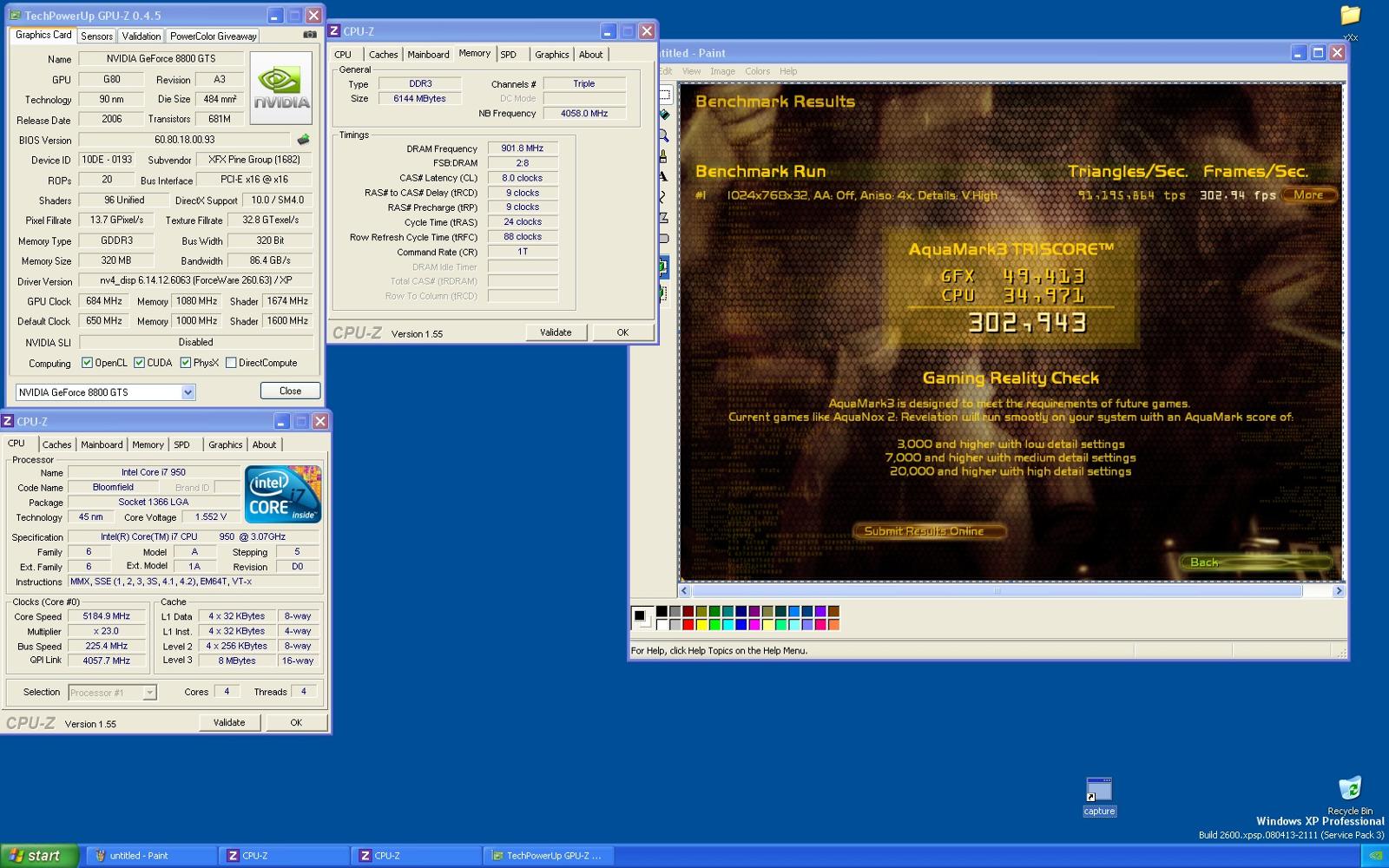The image size is (1389, 868).
Task: Toggle the OpenCL checkbox
Action: click(x=87, y=363)
